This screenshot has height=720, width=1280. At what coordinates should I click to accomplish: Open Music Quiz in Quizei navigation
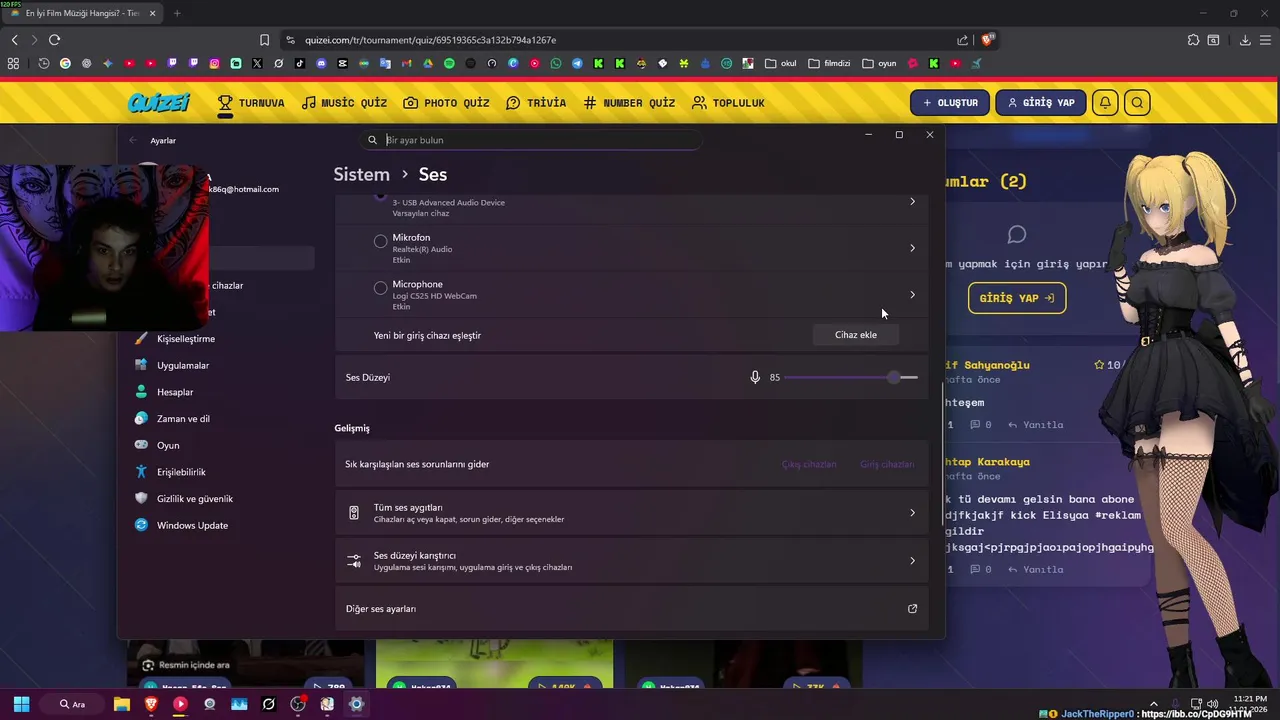pyautogui.click(x=344, y=103)
